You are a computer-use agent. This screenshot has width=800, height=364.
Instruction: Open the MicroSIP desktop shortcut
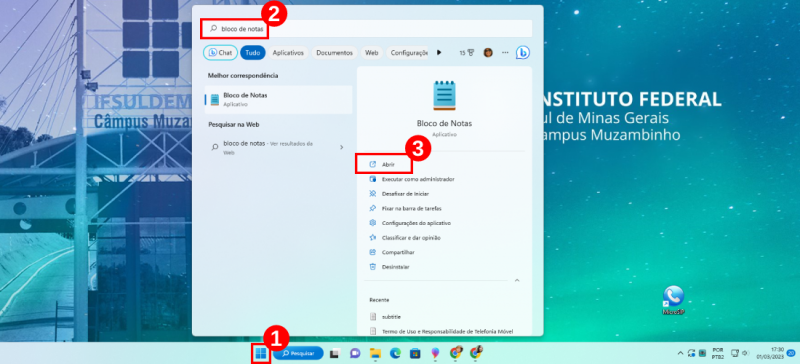tap(673, 300)
